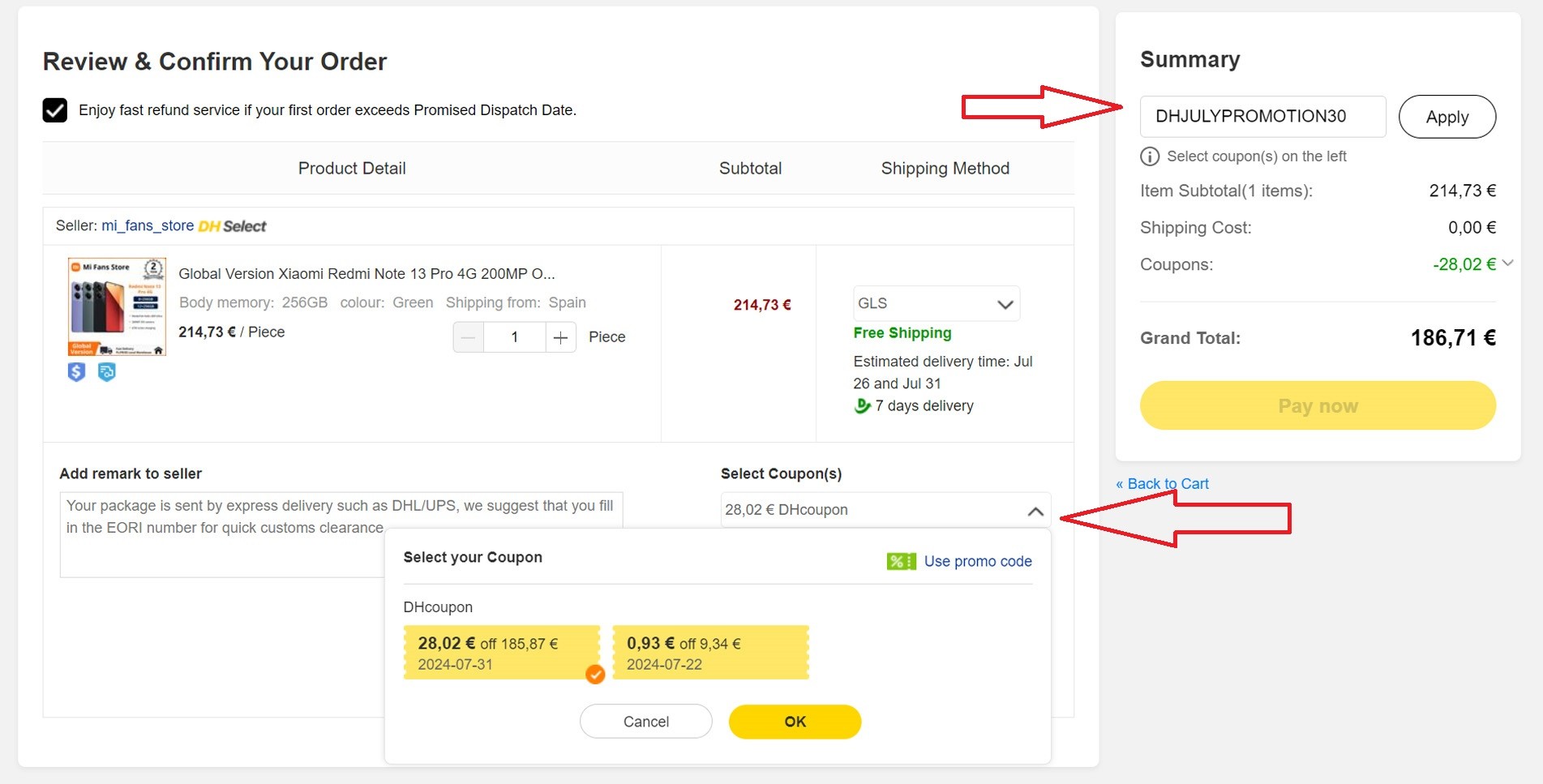Cancel the coupon selection
The width and height of the screenshot is (1543, 784).
[x=645, y=722]
